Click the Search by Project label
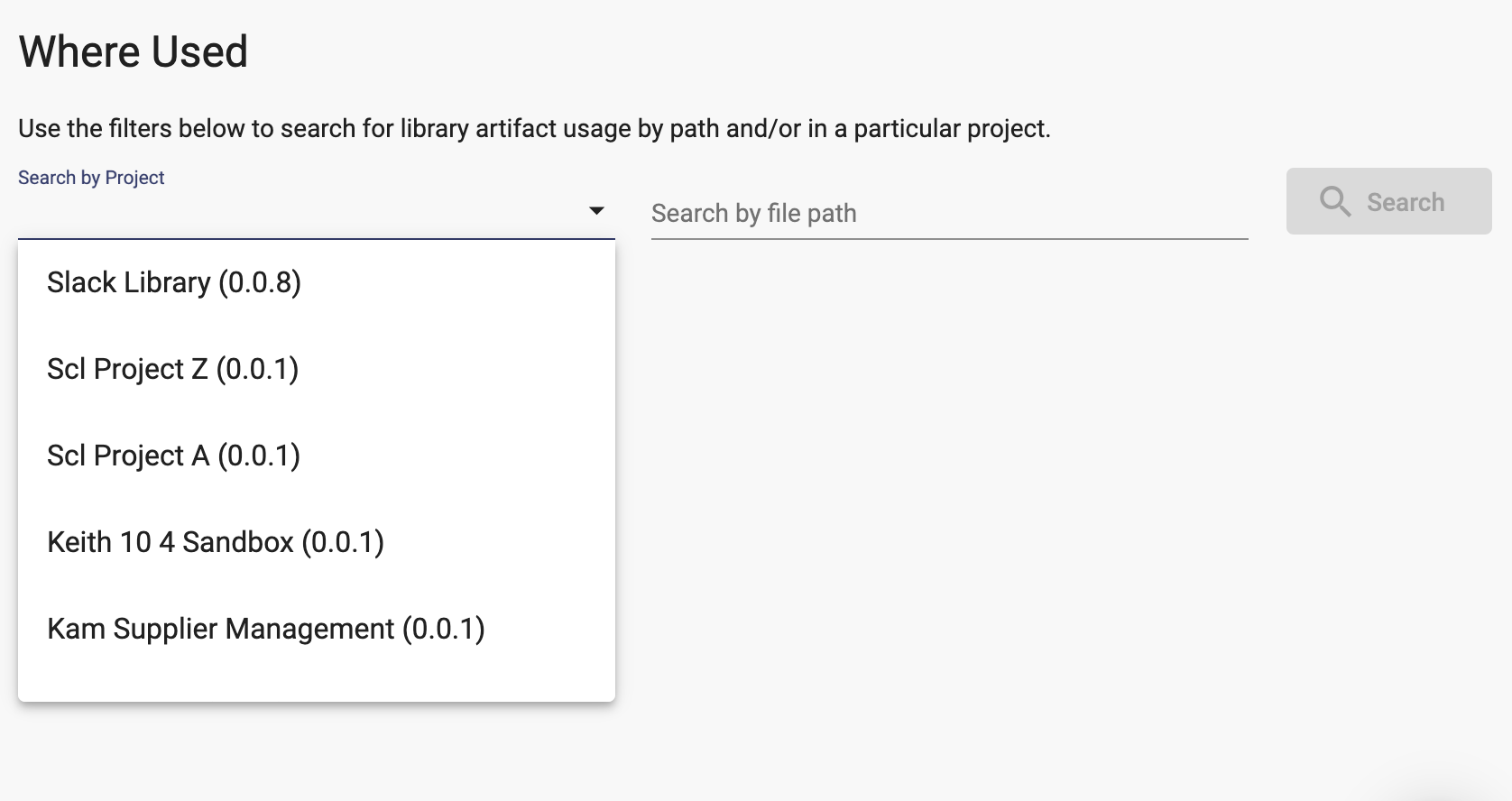This screenshot has width=1512, height=801. [x=91, y=178]
